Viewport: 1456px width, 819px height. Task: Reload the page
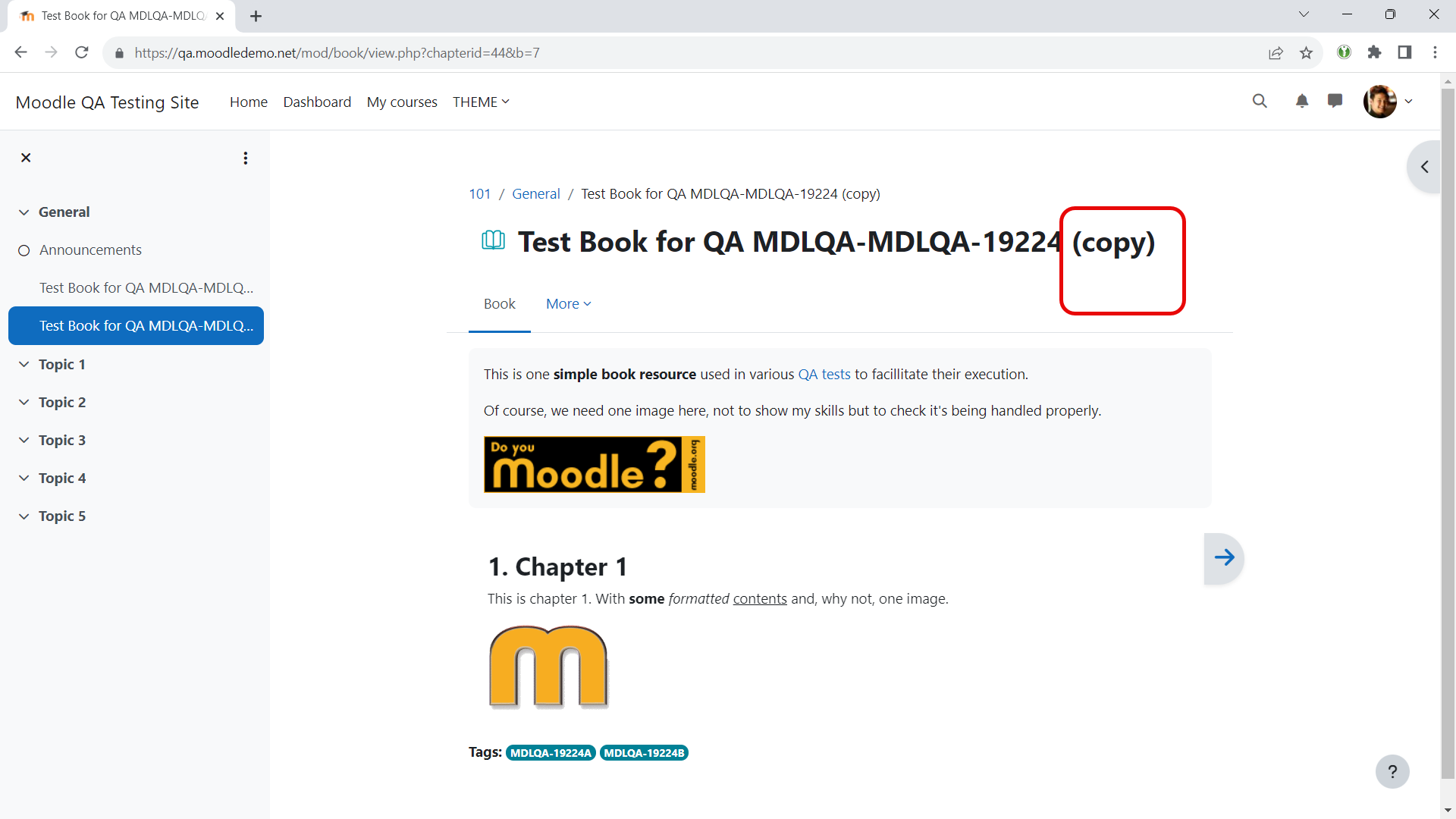tap(82, 52)
